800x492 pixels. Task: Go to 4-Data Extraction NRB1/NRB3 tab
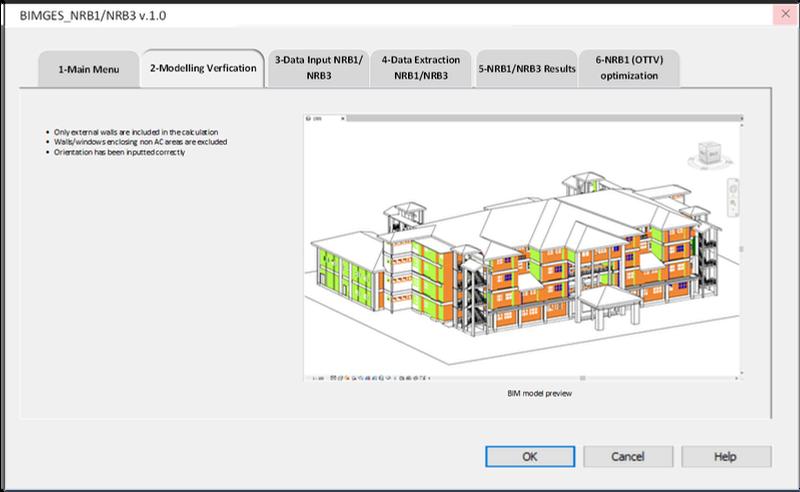[421, 67]
